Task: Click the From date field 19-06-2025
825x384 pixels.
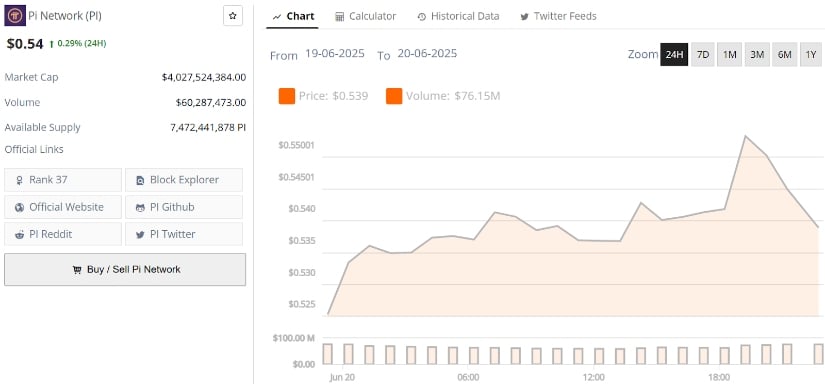Action: tap(335, 54)
